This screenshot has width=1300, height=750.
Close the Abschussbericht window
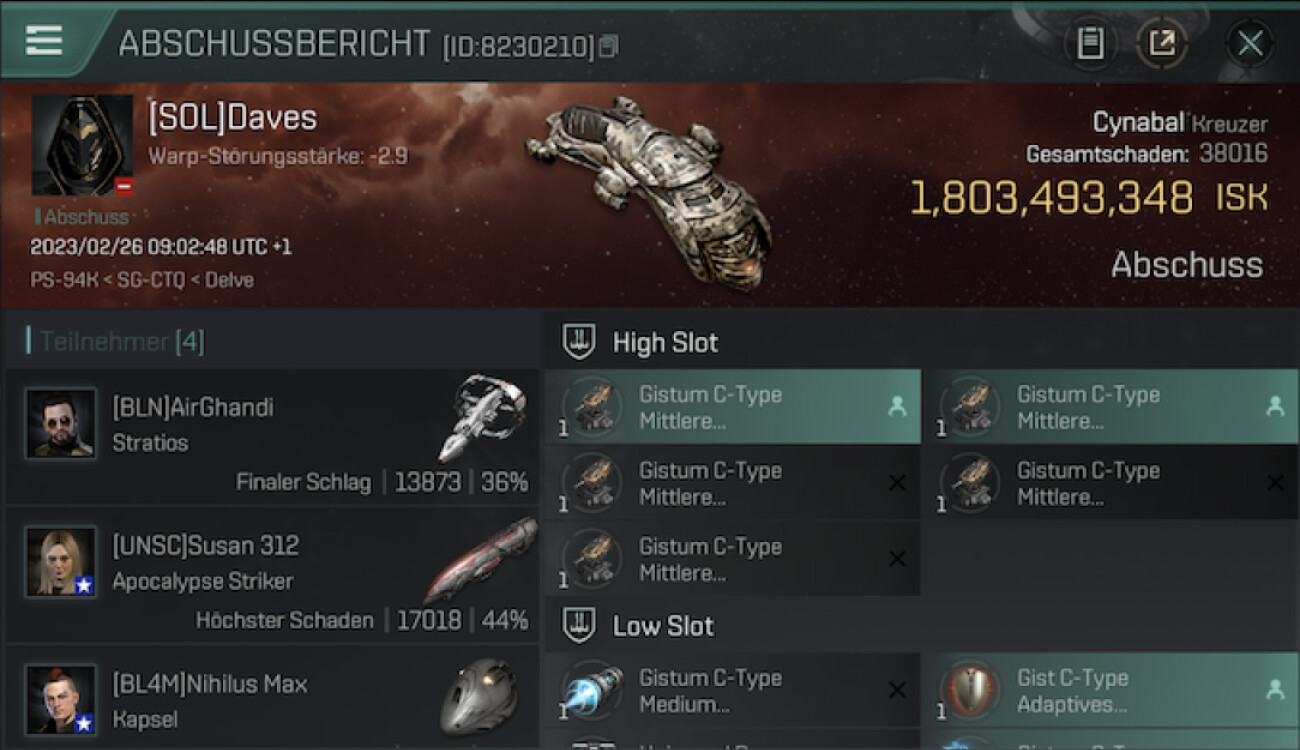click(x=1250, y=43)
